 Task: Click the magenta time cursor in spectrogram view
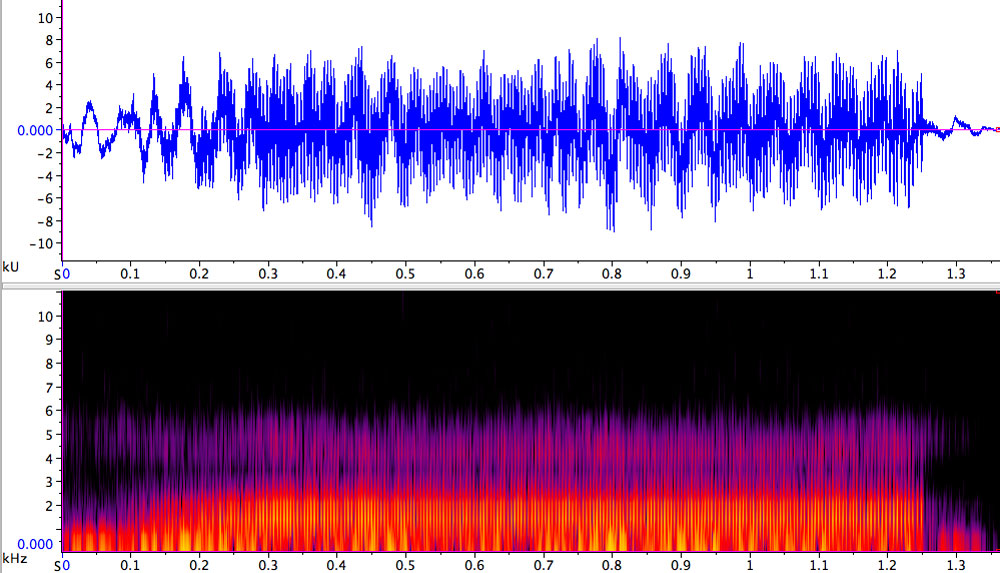tap(62, 421)
